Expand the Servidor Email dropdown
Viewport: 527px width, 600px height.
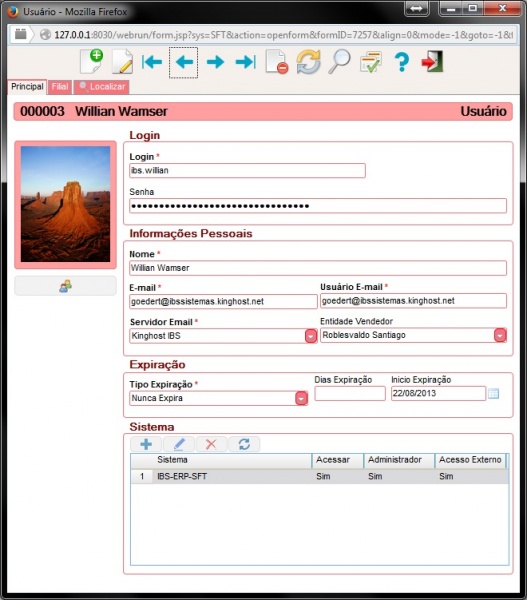coord(311,336)
